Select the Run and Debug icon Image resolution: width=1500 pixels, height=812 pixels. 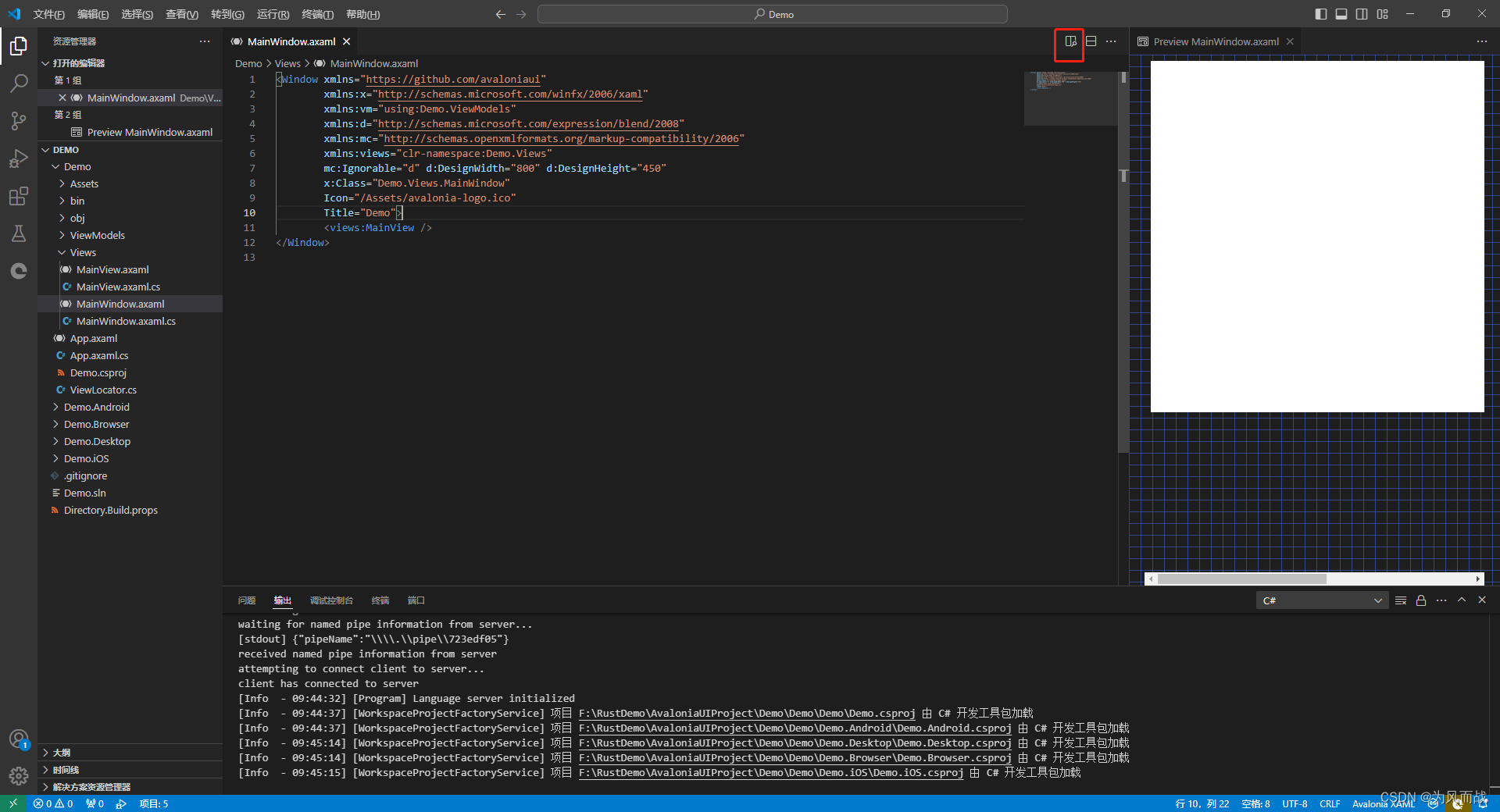pos(18,158)
